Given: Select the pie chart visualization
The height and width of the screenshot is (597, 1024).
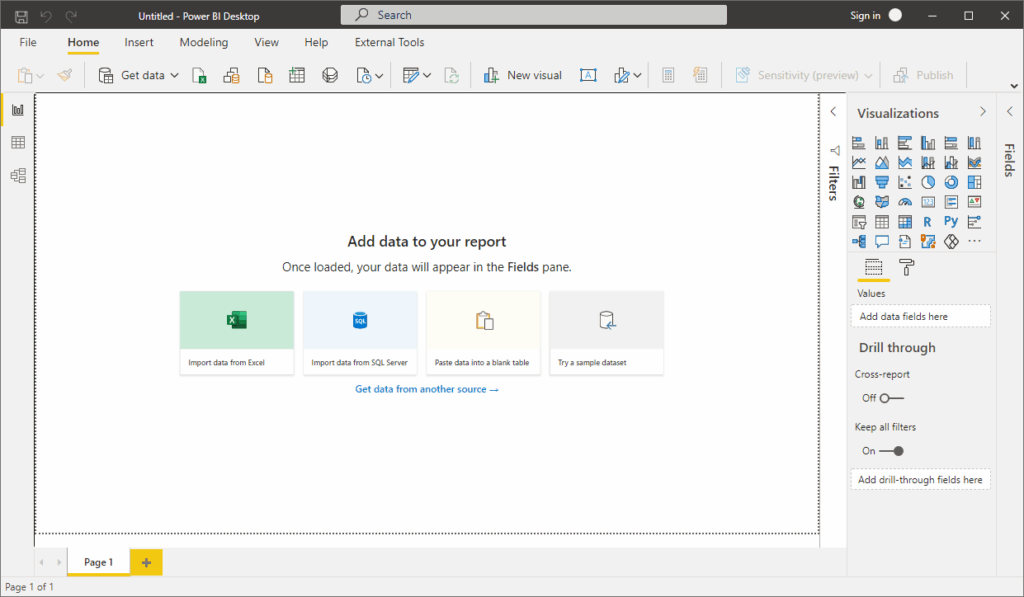Looking at the screenshot, I should pos(928,182).
